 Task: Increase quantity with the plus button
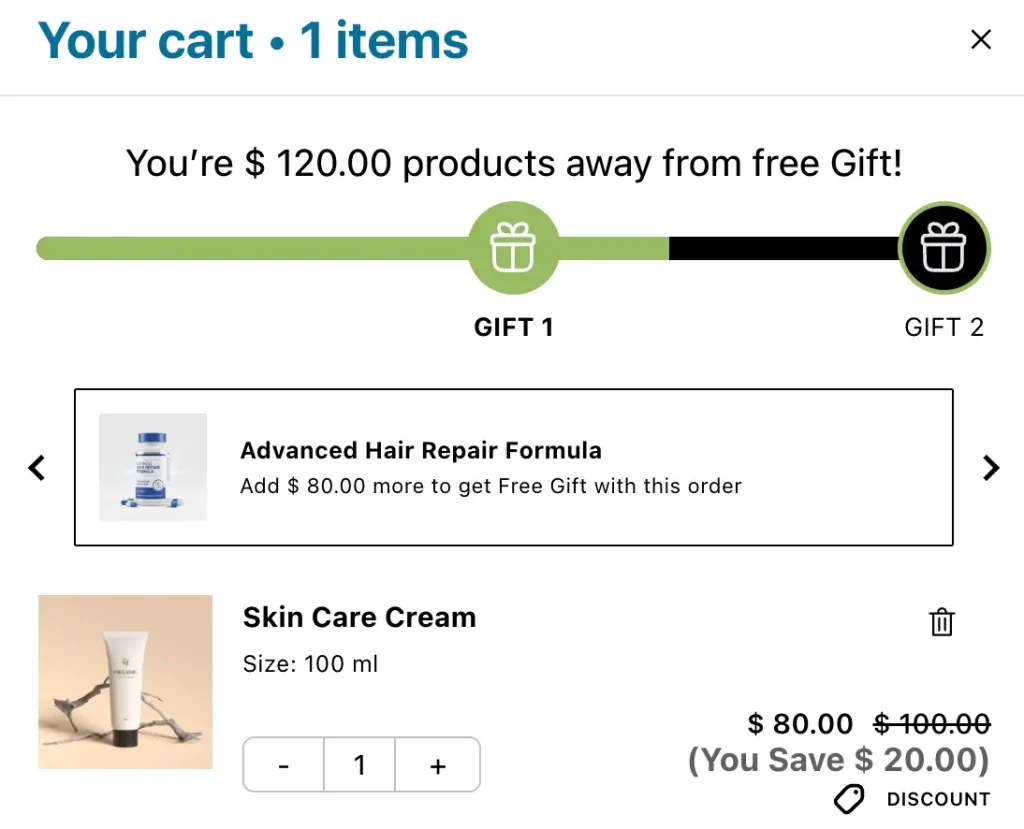[x=437, y=765]
